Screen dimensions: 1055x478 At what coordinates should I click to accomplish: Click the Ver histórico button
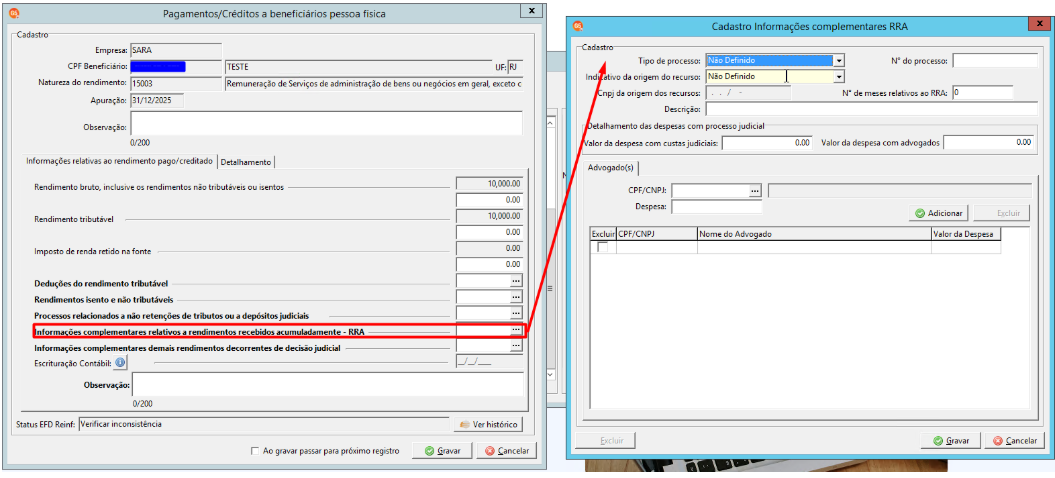pos(489,425)
